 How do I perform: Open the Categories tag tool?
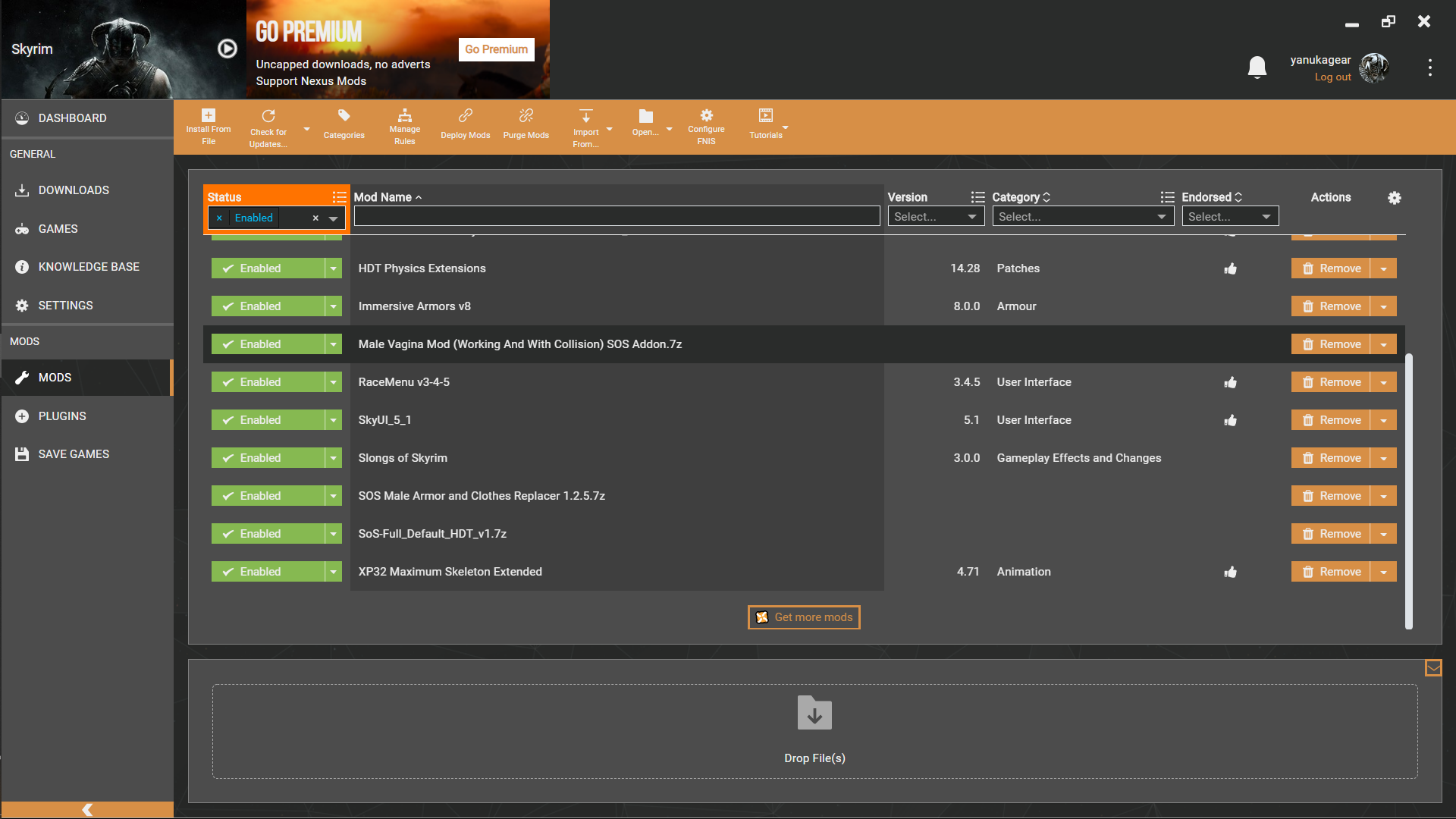tap(344, 116)
